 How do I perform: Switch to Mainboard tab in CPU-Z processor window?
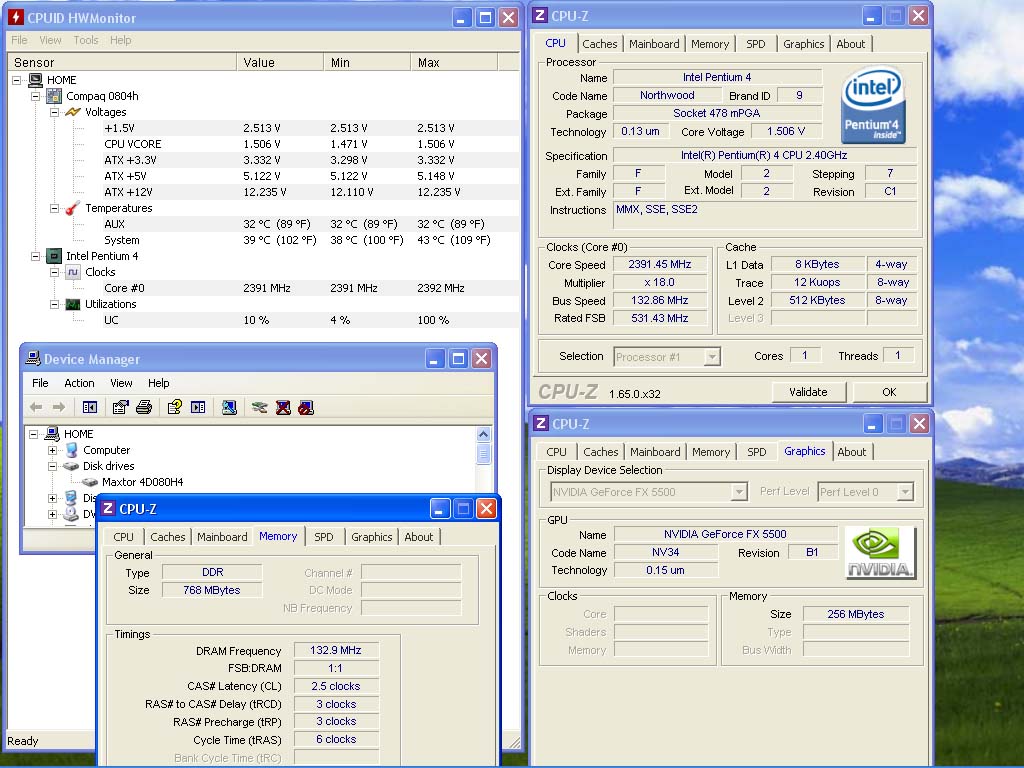(x=654, y=44)
